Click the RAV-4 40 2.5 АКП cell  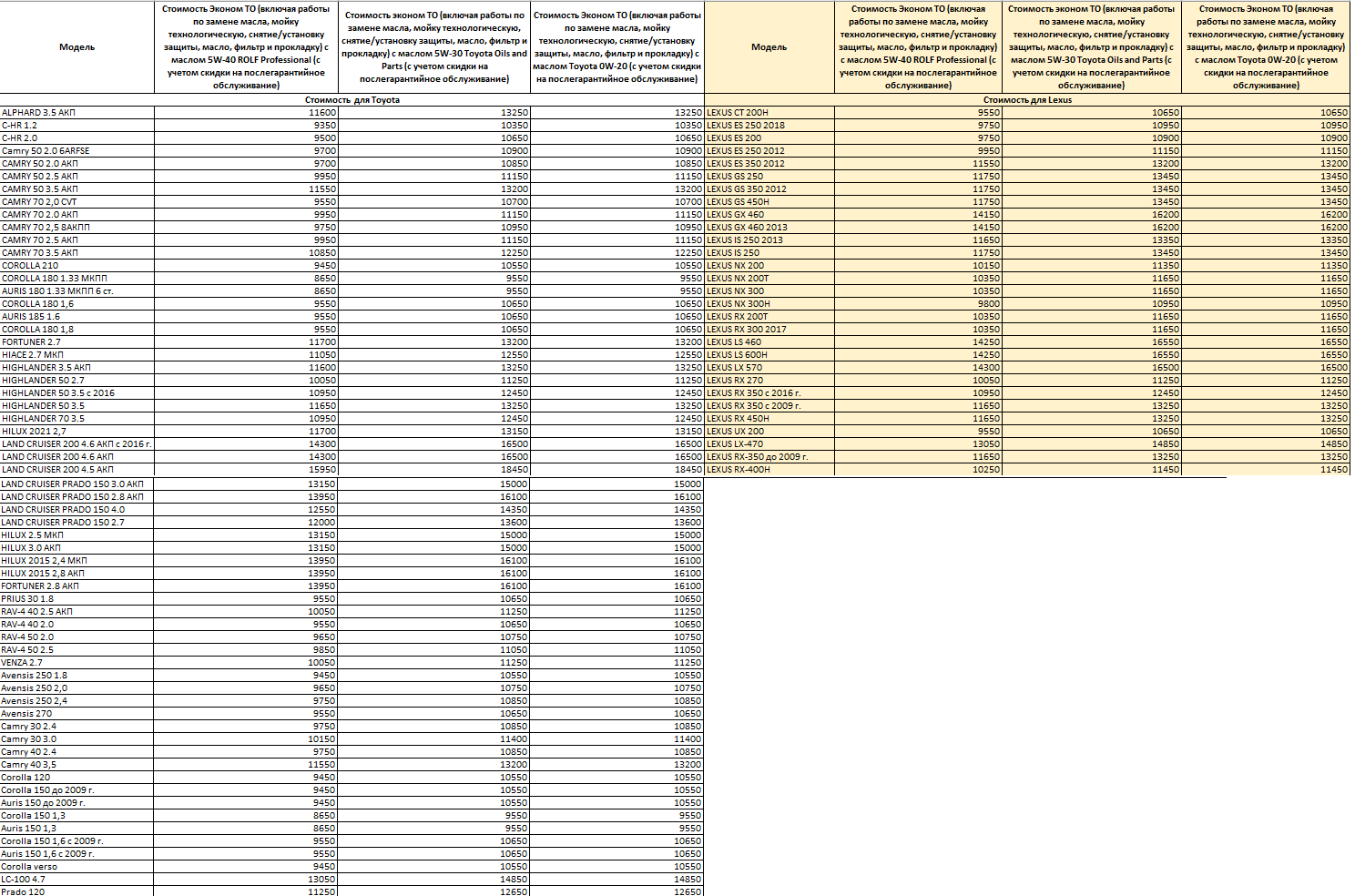(77, 612)
